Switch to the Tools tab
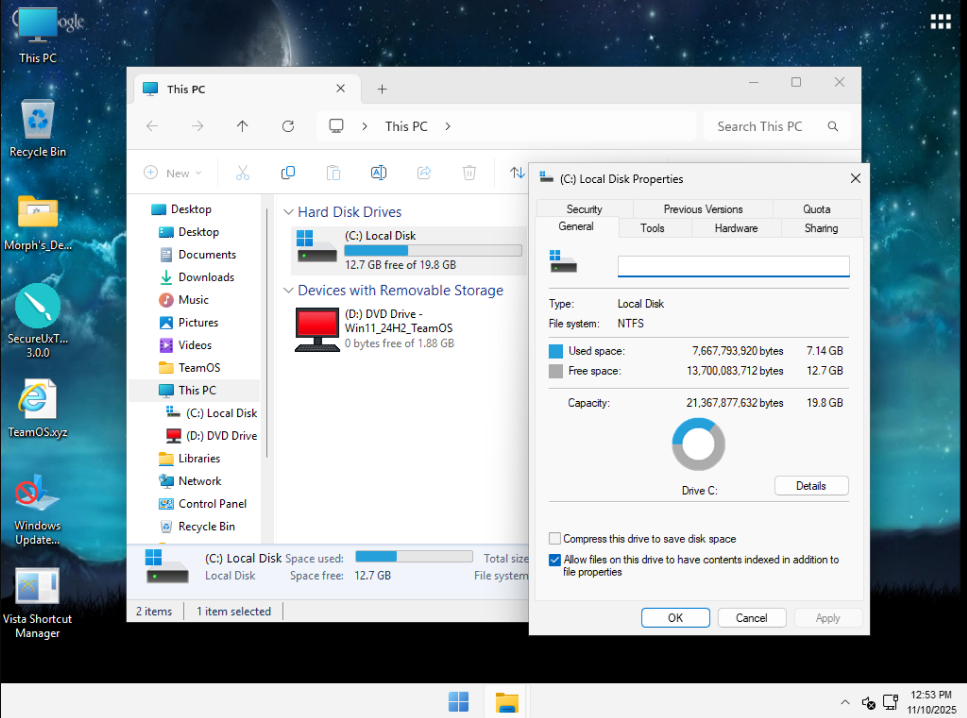Viewport: 967px width, 718px height. coord(652,228)
